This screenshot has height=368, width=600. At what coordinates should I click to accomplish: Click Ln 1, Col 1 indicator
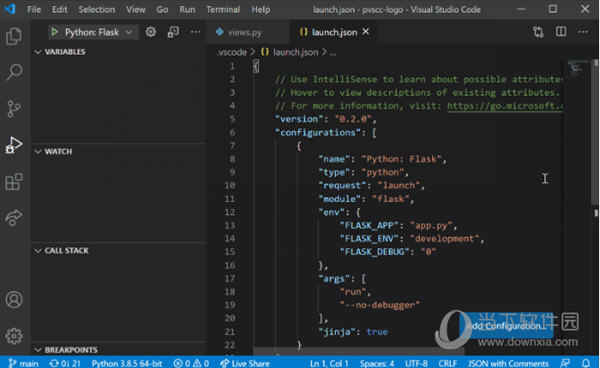pyautogui.click(x=329, y=363)
